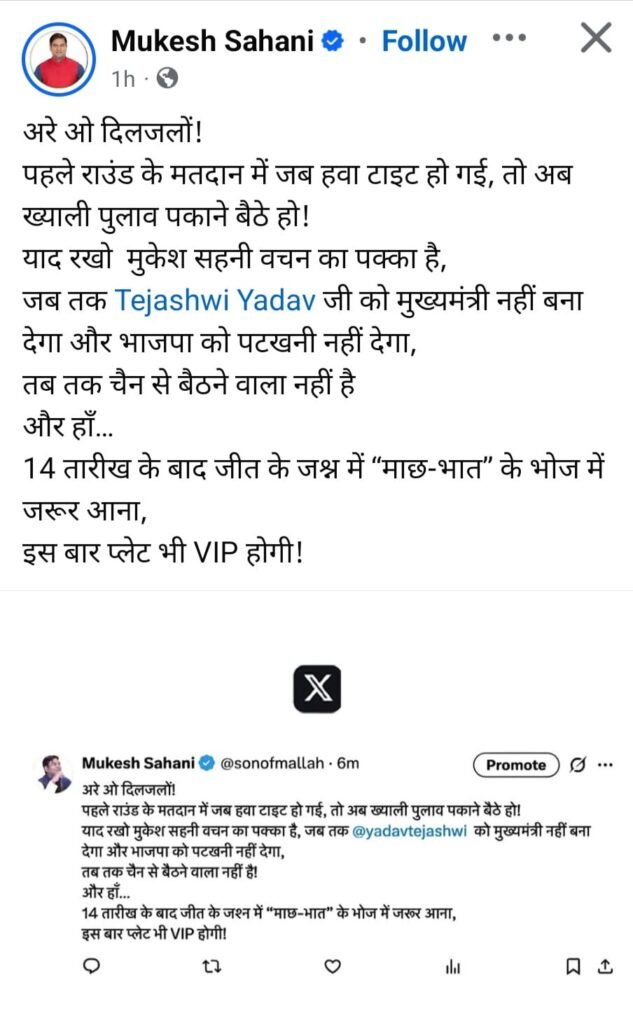Image resolution: width=633 pixels, height=1024 pixels.
Task: Open the @yadavtejashwi mention link
Action: point(410,831)
